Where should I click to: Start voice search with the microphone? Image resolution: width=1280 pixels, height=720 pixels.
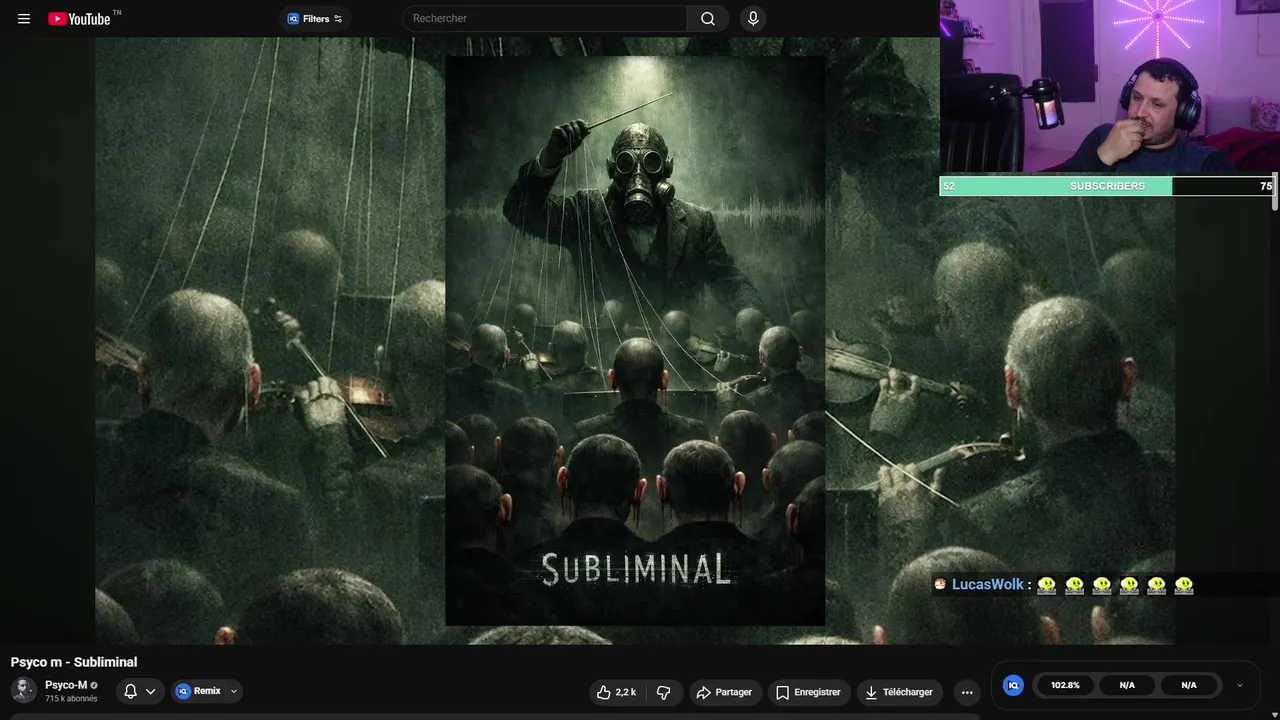point(753,18)
